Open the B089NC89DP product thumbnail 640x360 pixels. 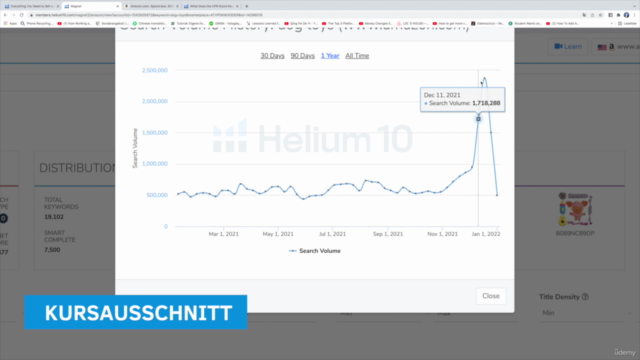point(575,209)
